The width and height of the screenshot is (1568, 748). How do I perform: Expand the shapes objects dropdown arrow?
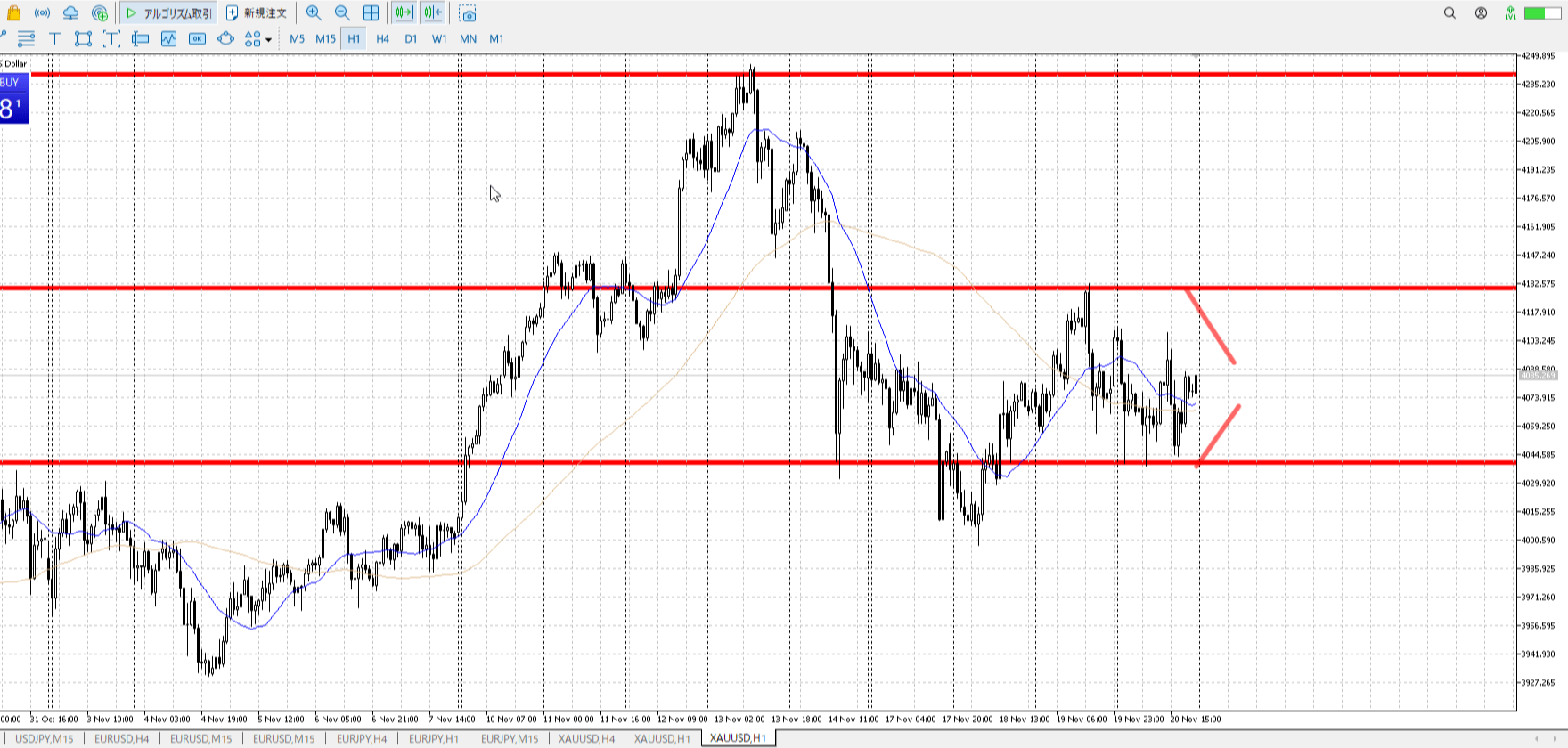coord(268,39)
